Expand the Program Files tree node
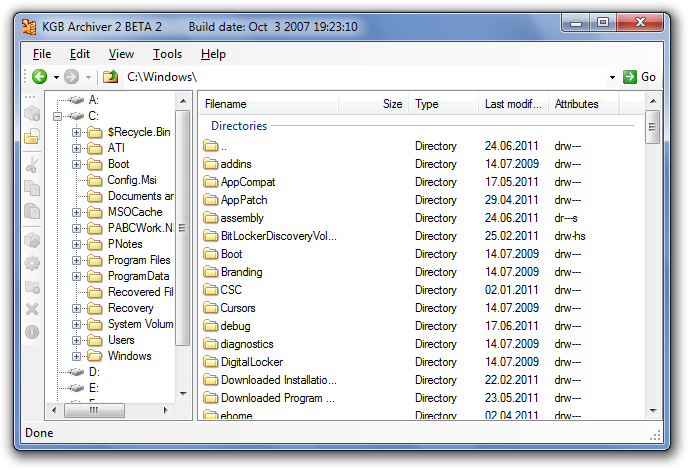Image resolution: width=689 pixels, height=470 pixels. [x=76, y=260]
